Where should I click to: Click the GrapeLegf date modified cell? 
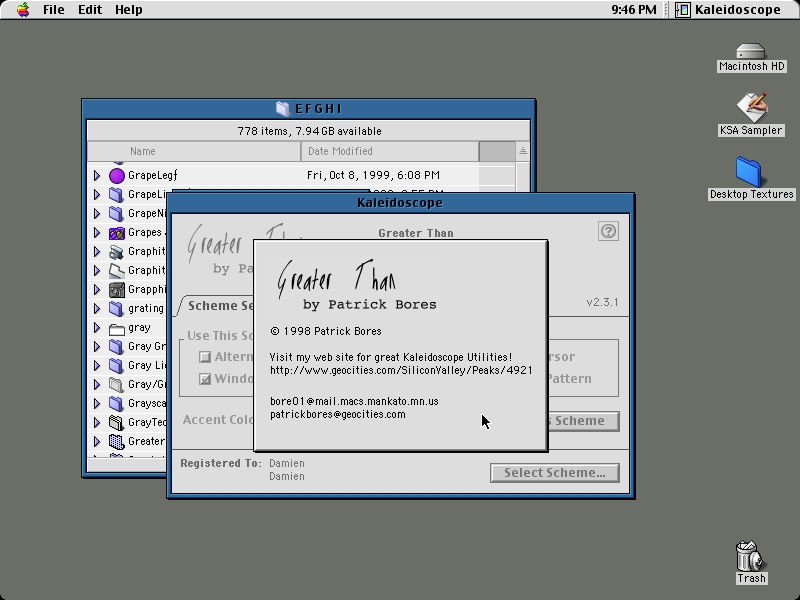pyautogui.click(x=373, y=176)
